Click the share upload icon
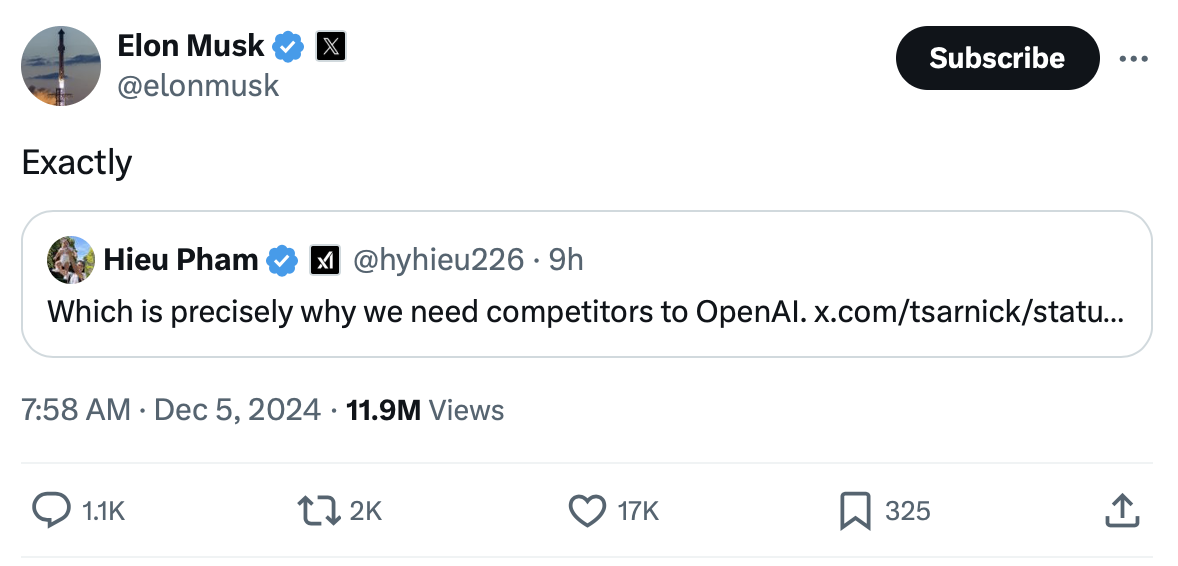The image size is (1178, 566). point(1121,511)
